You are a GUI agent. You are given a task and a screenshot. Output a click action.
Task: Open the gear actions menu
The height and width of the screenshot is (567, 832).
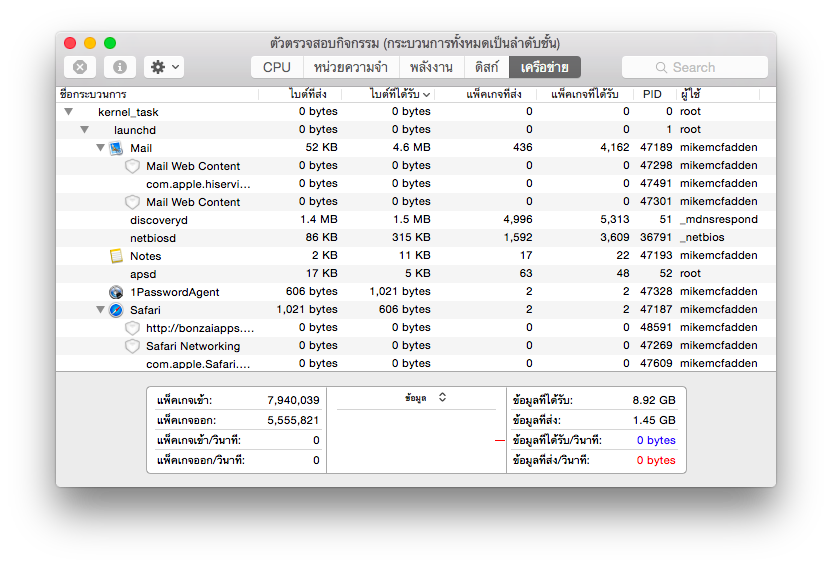[x=164, y=67]
